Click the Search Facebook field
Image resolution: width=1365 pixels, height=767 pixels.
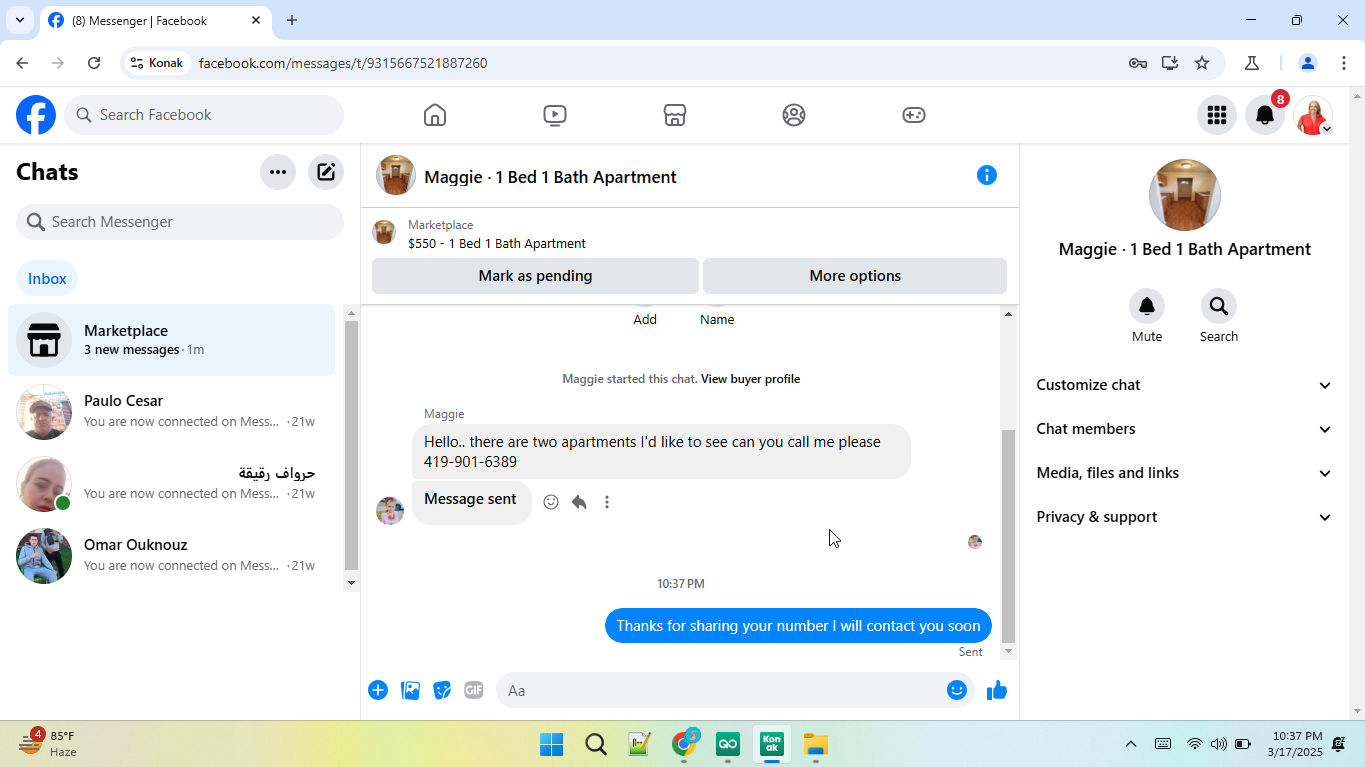(204, 115)
